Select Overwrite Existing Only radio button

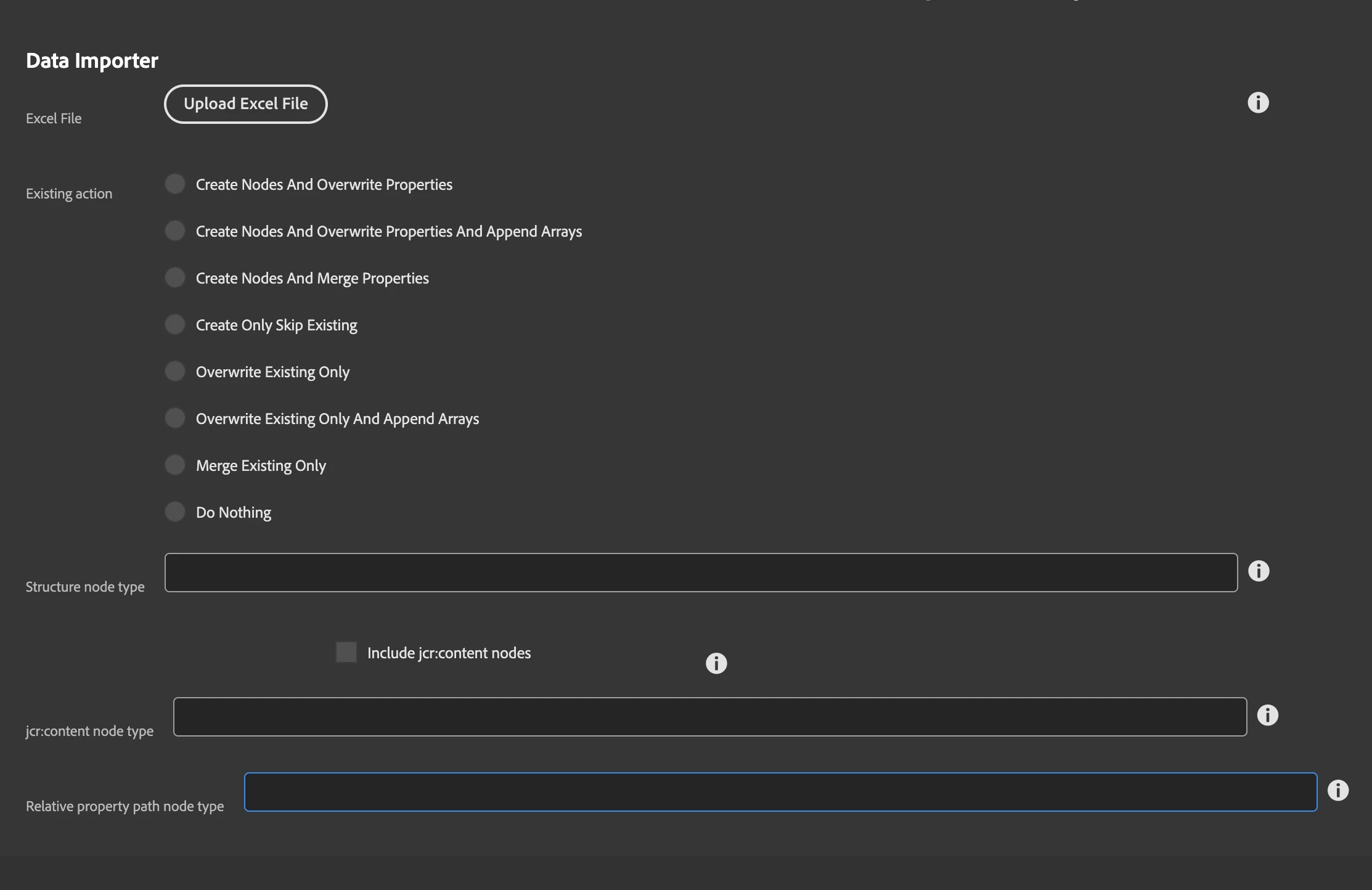[x=175, y=371]
